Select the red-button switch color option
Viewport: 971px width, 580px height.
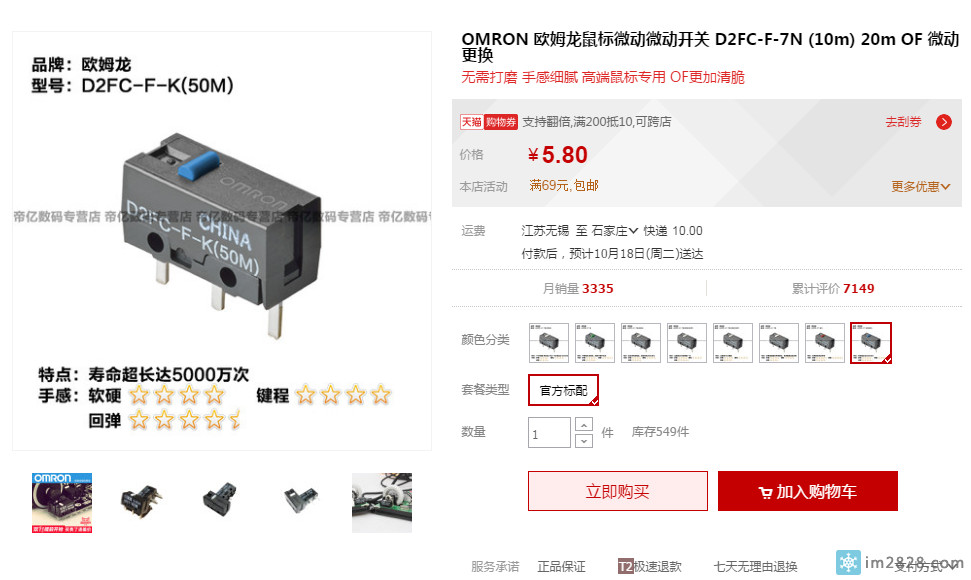pyautogui.click(x=825, y=343)
